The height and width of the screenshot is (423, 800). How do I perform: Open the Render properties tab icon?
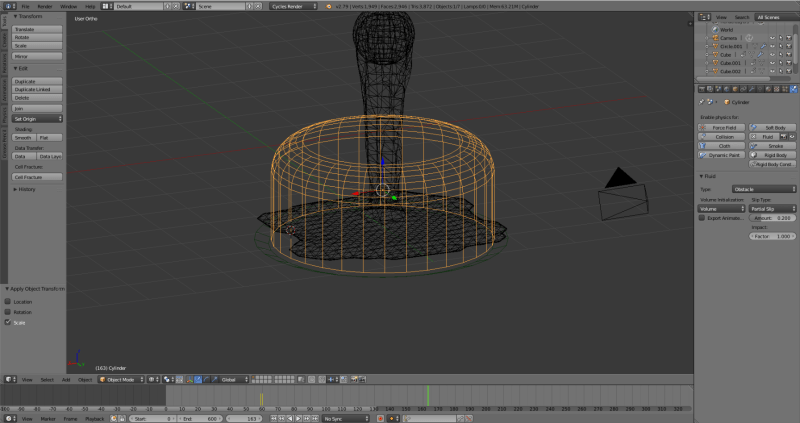(702, 89)
